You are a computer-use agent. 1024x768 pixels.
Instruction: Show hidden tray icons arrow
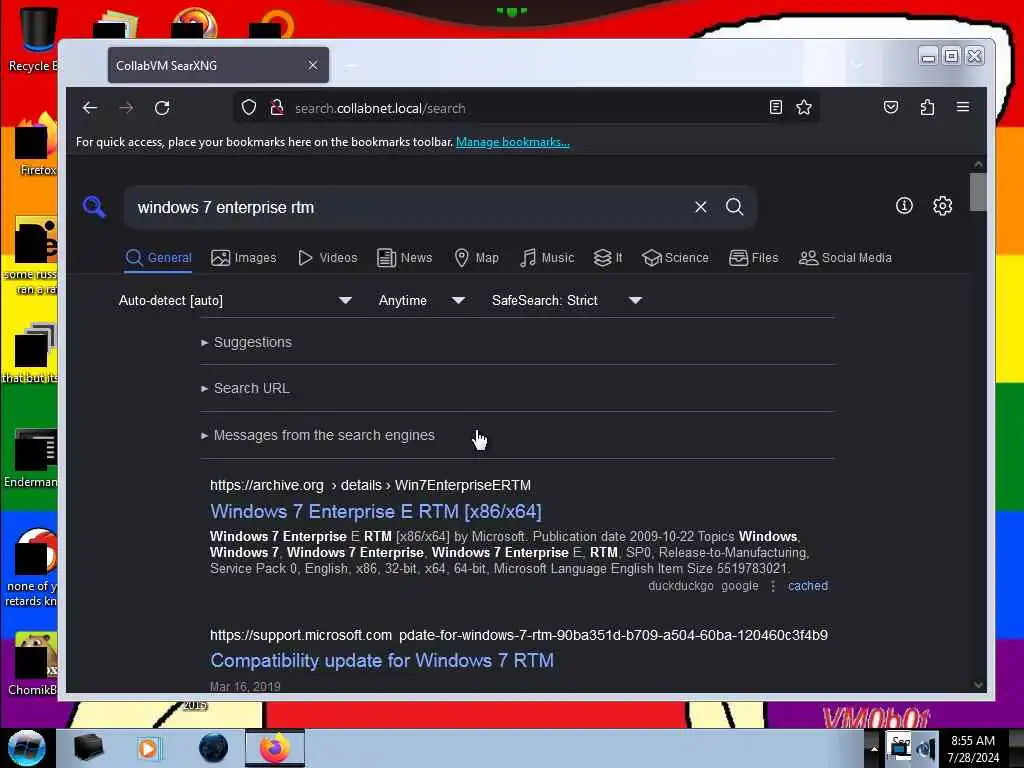874,748
